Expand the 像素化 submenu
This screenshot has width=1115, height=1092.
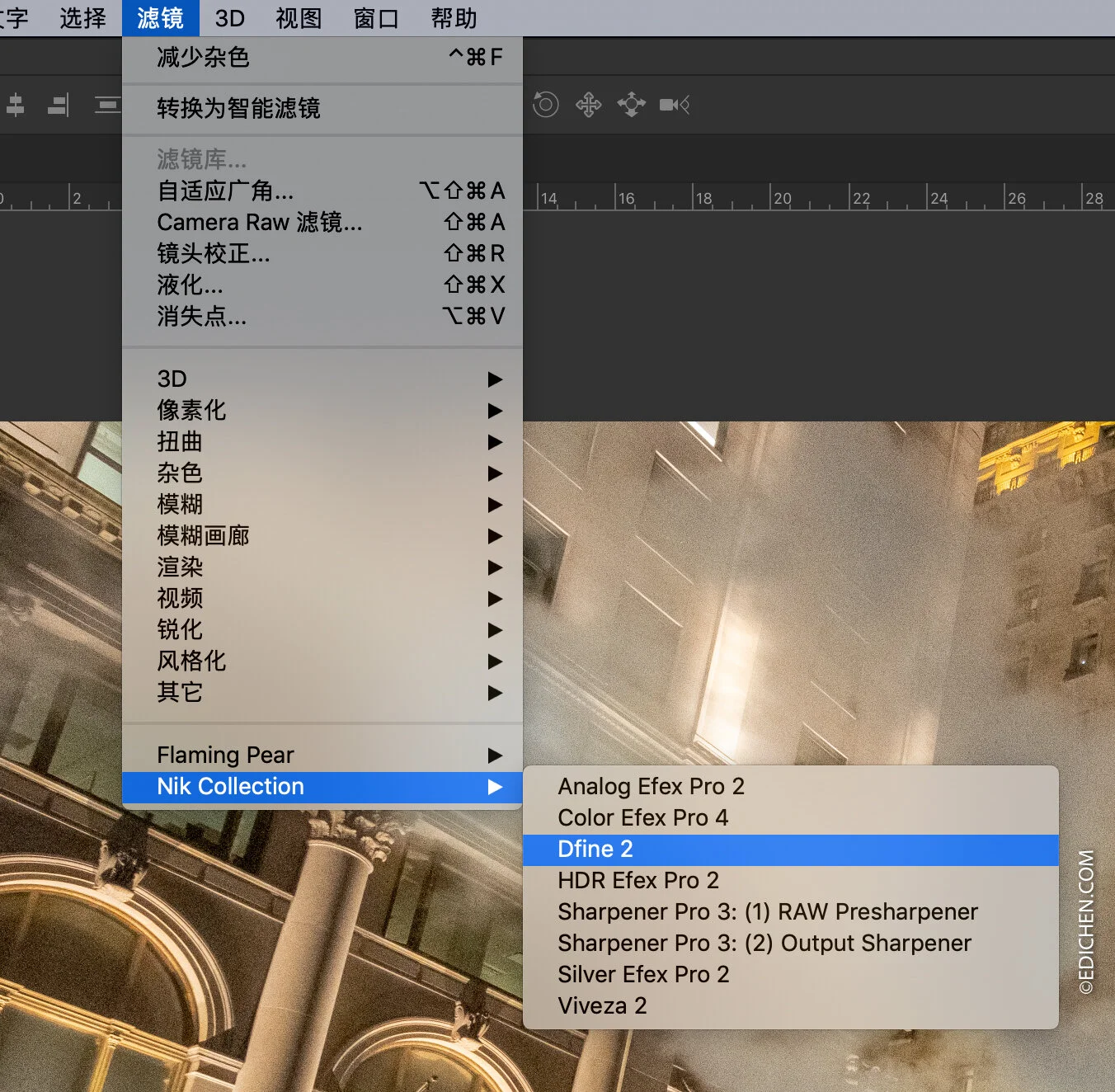(x=322, y=410)
